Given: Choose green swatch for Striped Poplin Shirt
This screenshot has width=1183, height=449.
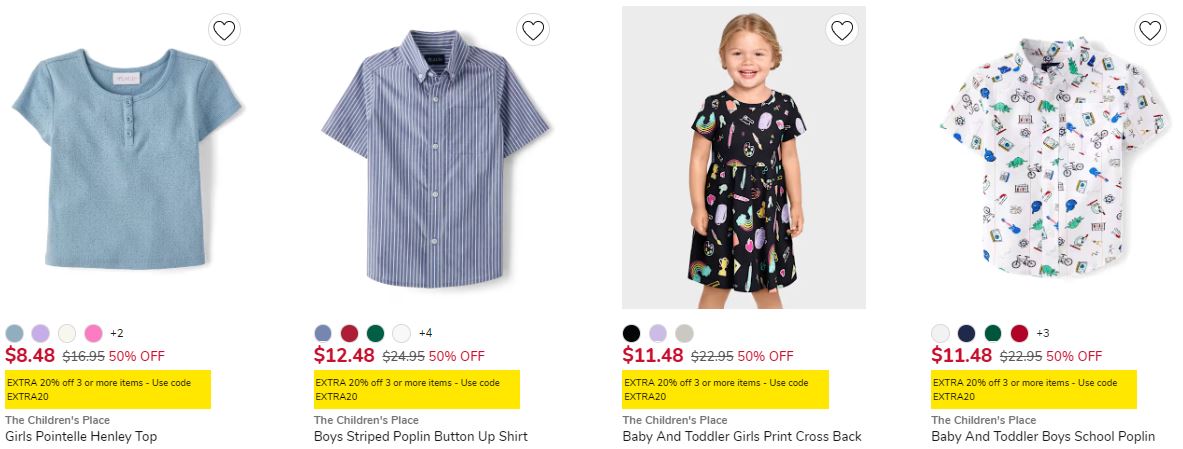Looking at the screenshot, I should pyautogui.click(x=375, y=333).
